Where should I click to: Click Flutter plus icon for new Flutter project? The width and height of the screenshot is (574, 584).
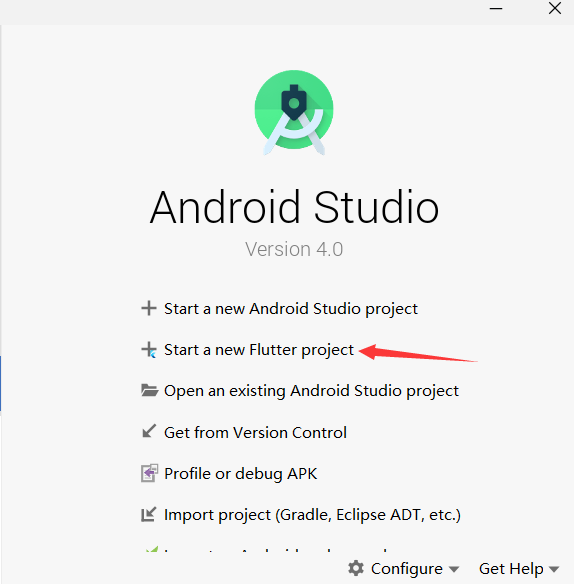coord(149,350)
